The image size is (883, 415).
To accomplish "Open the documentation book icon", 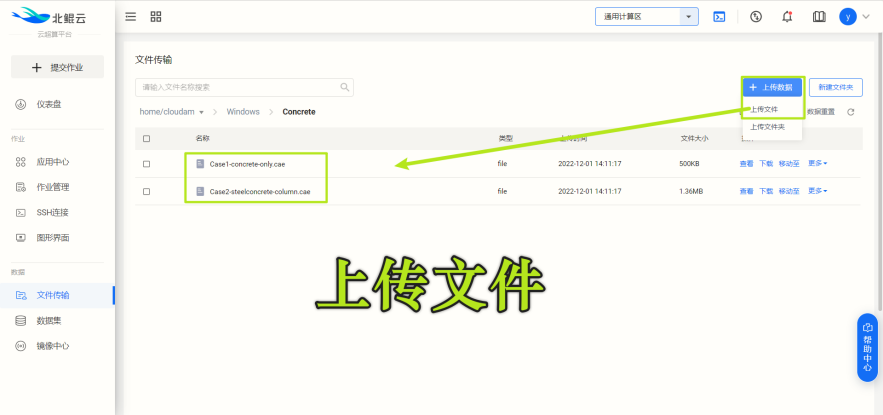I will coord(819,16).
